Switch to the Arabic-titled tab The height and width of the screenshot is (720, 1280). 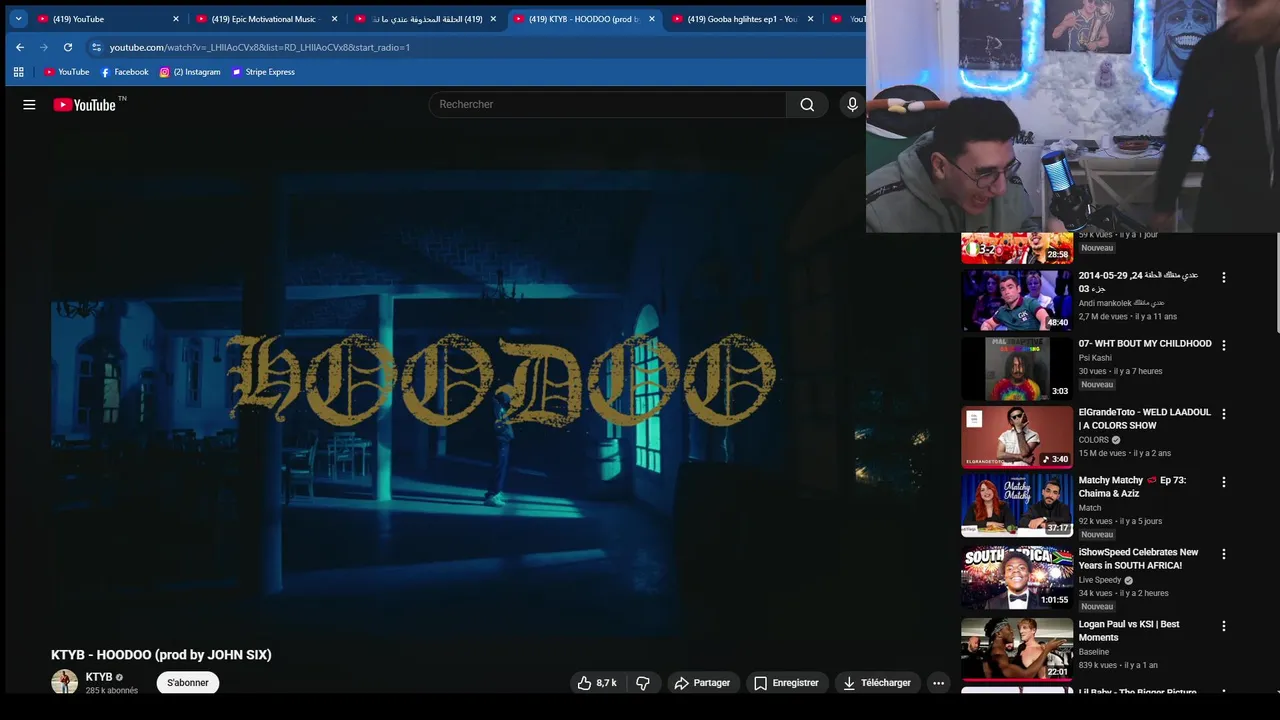pyautogui.click(x=425, y=19)
